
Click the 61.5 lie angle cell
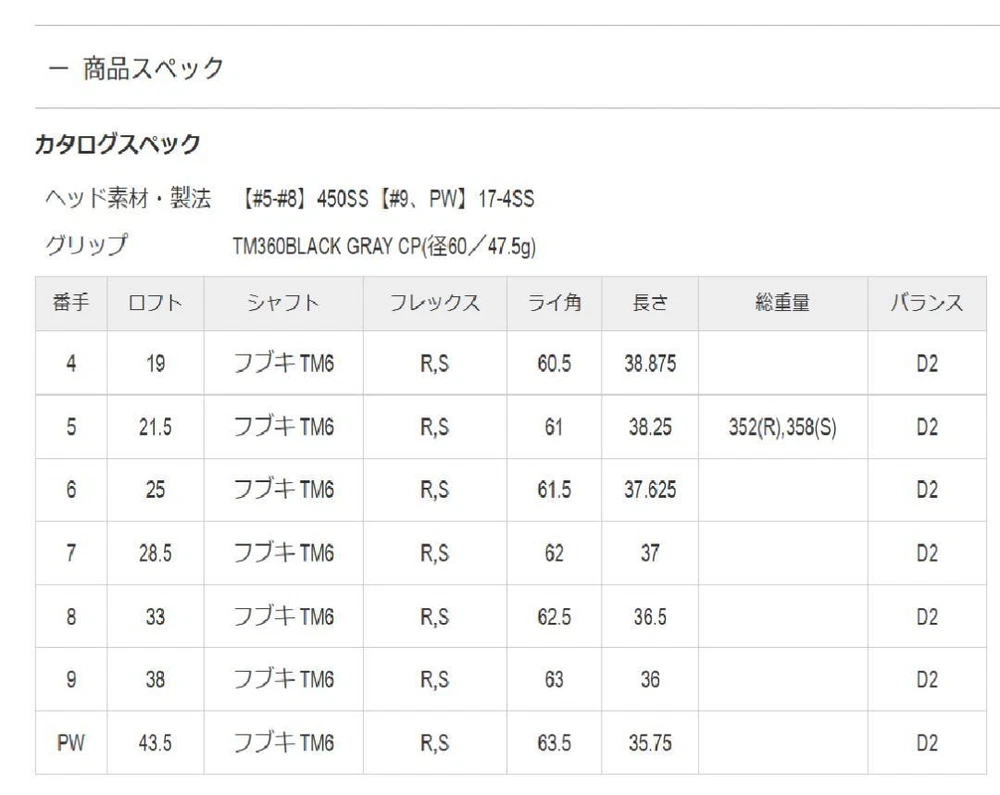coord(554,490)
